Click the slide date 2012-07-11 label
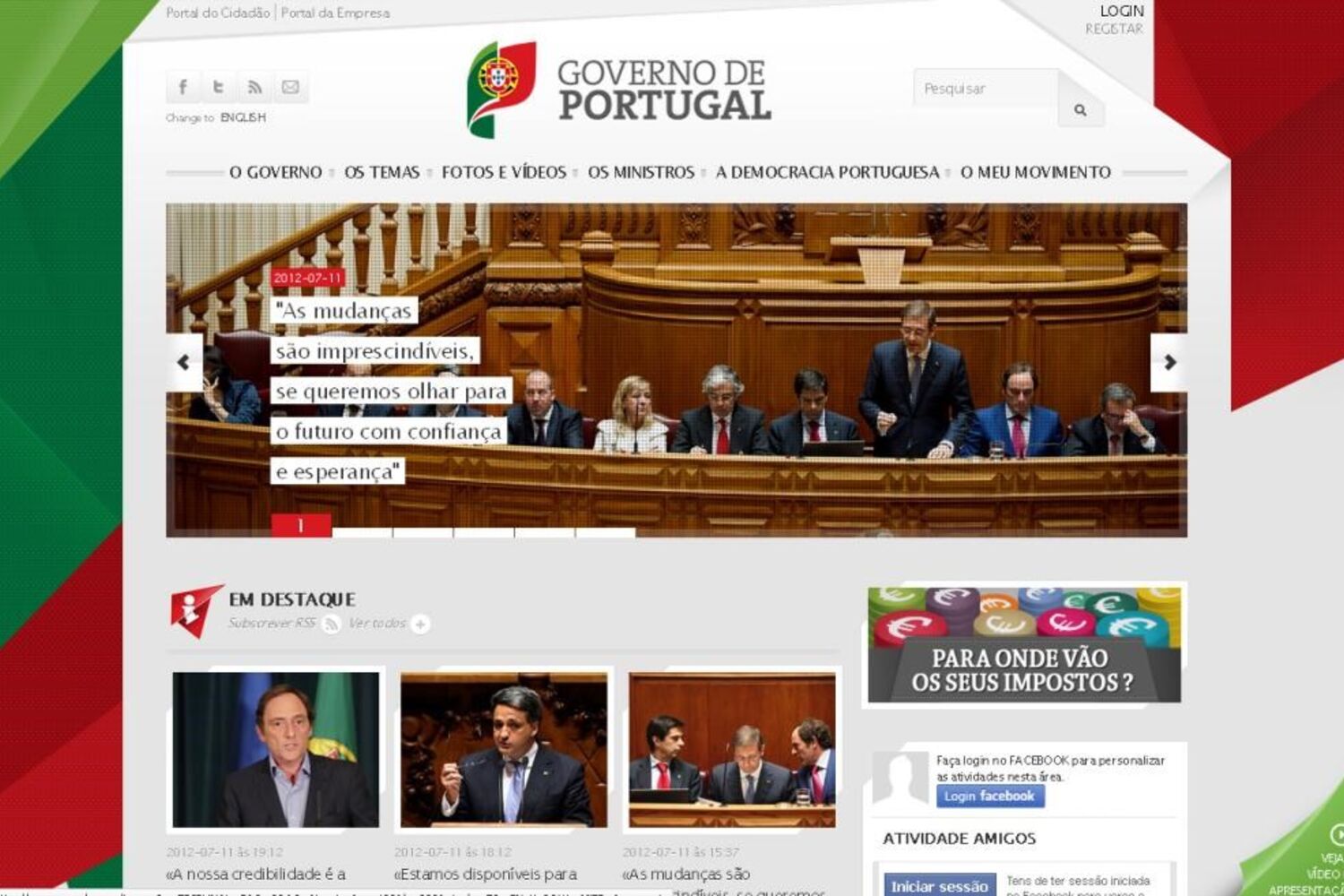Screen dimensions: 1344x896 tap(307, 278)
